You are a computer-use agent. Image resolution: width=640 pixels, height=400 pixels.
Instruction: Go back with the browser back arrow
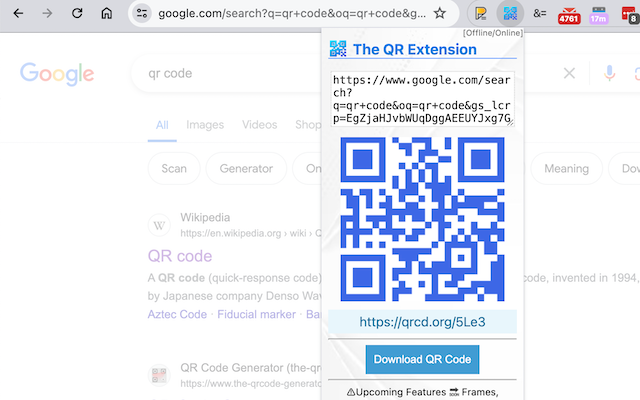(18, 13)
